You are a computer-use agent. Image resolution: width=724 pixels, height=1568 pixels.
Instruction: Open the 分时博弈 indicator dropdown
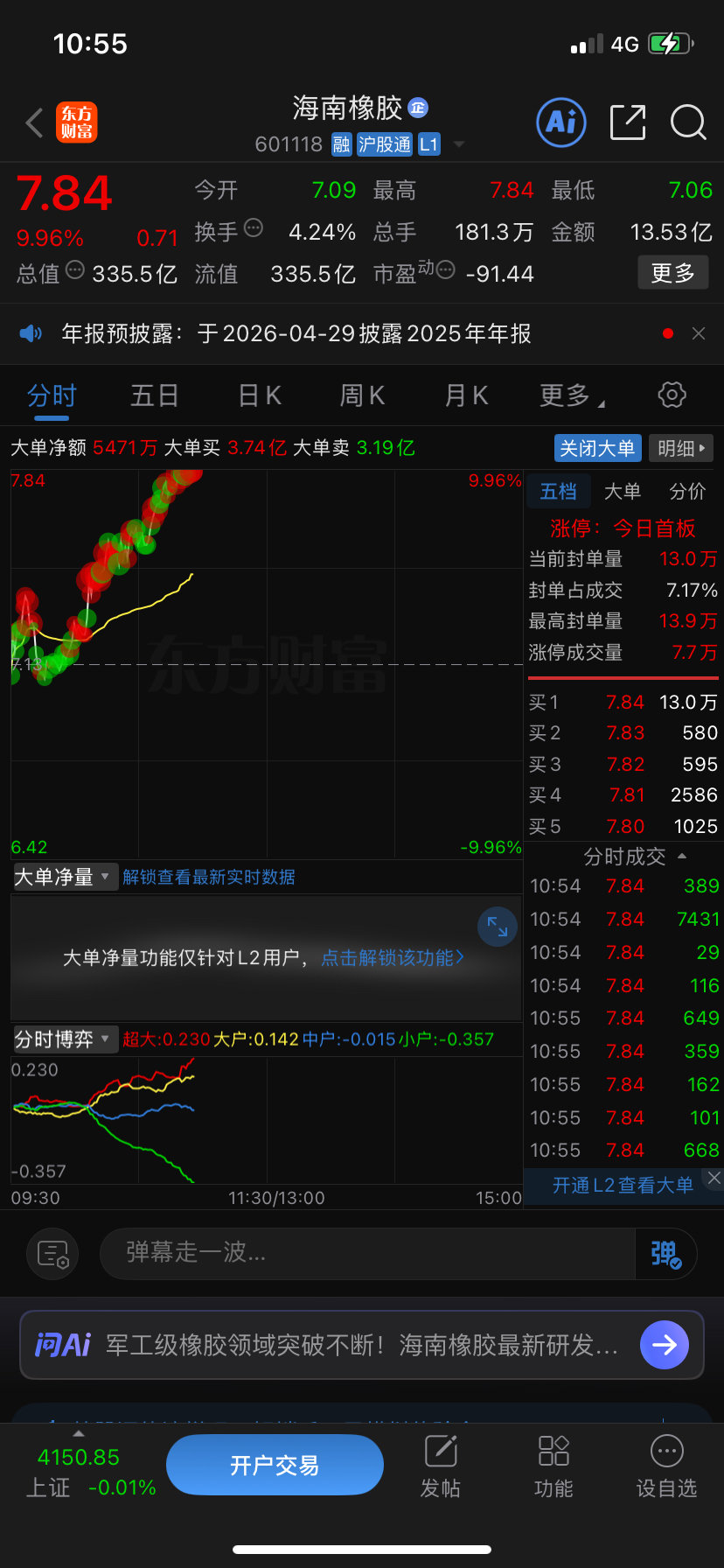(65, 1039)
